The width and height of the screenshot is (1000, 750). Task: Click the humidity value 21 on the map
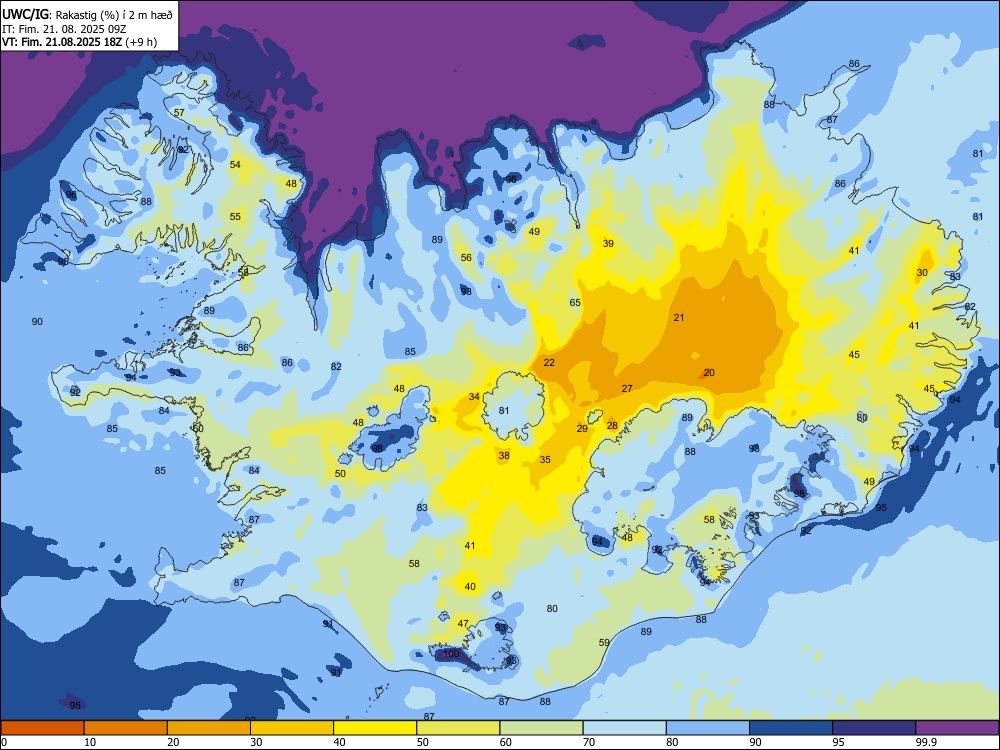click(x=679, y=317)
